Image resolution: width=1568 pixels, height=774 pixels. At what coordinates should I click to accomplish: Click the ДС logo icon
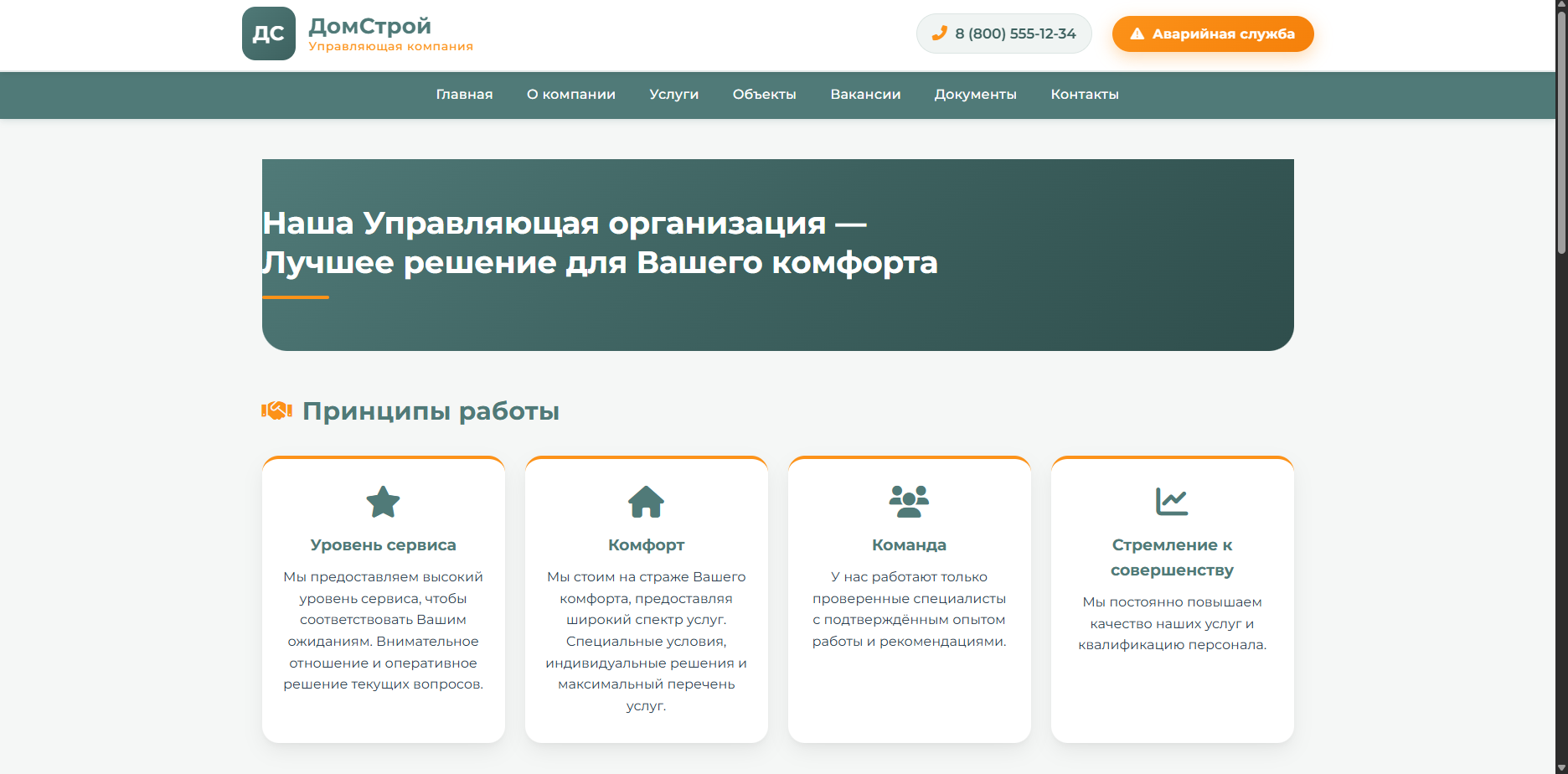(269, 34)
